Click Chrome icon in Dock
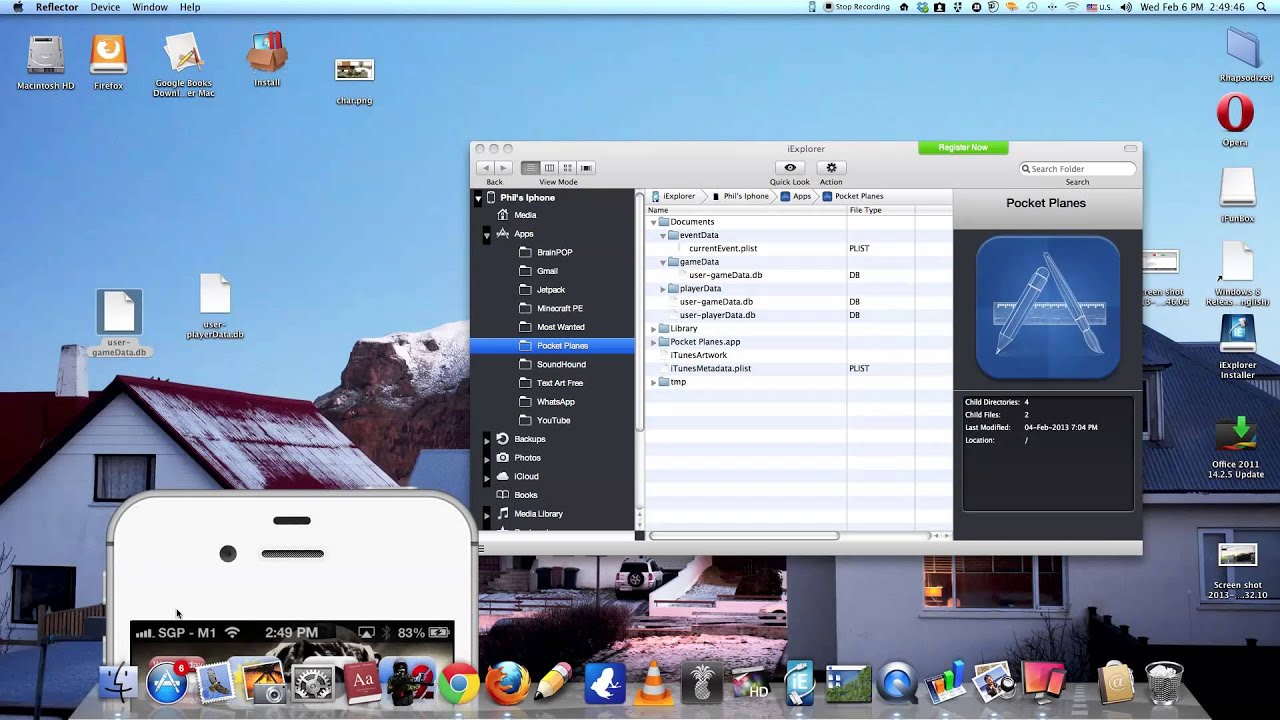1280x720 pixels. (458, 684)
